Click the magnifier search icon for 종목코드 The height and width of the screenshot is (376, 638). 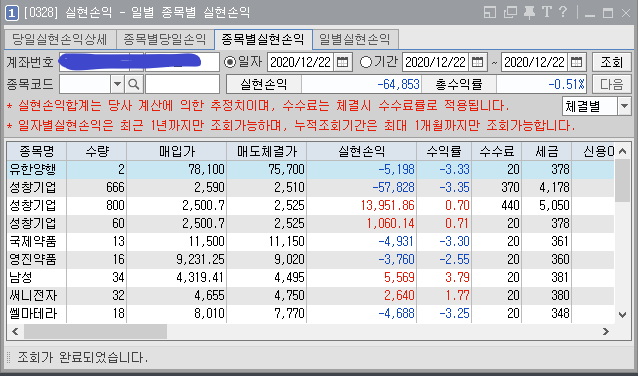click(x=133, y=84)
